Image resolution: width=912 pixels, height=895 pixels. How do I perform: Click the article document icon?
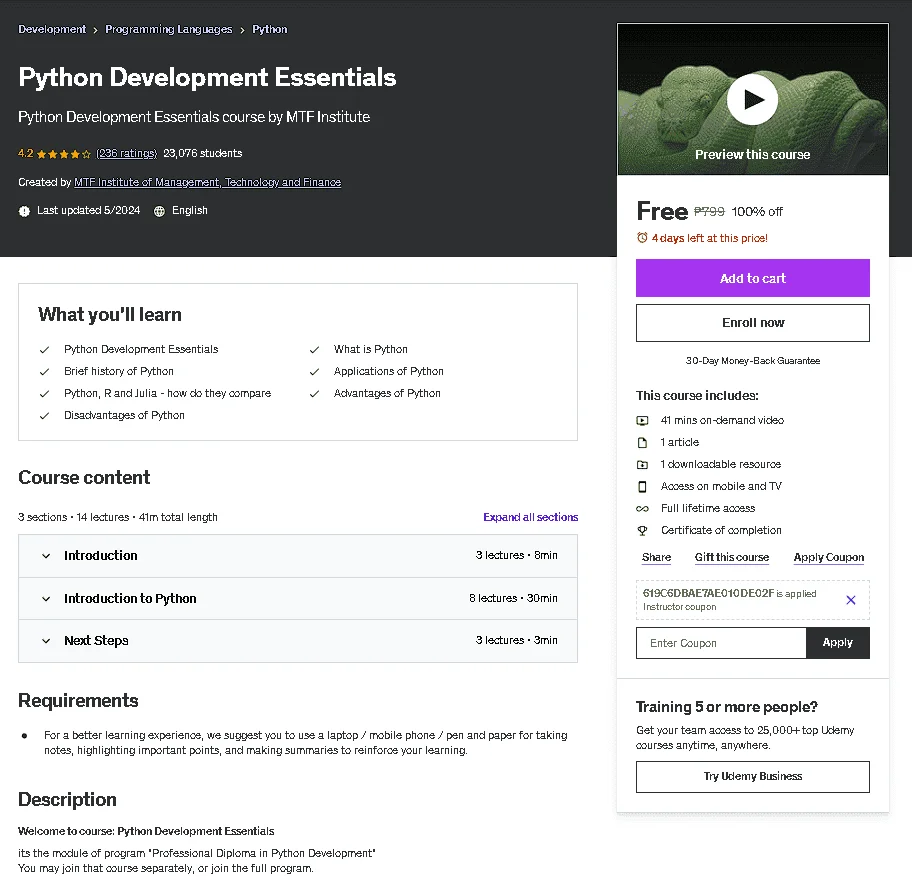(642, 443)
